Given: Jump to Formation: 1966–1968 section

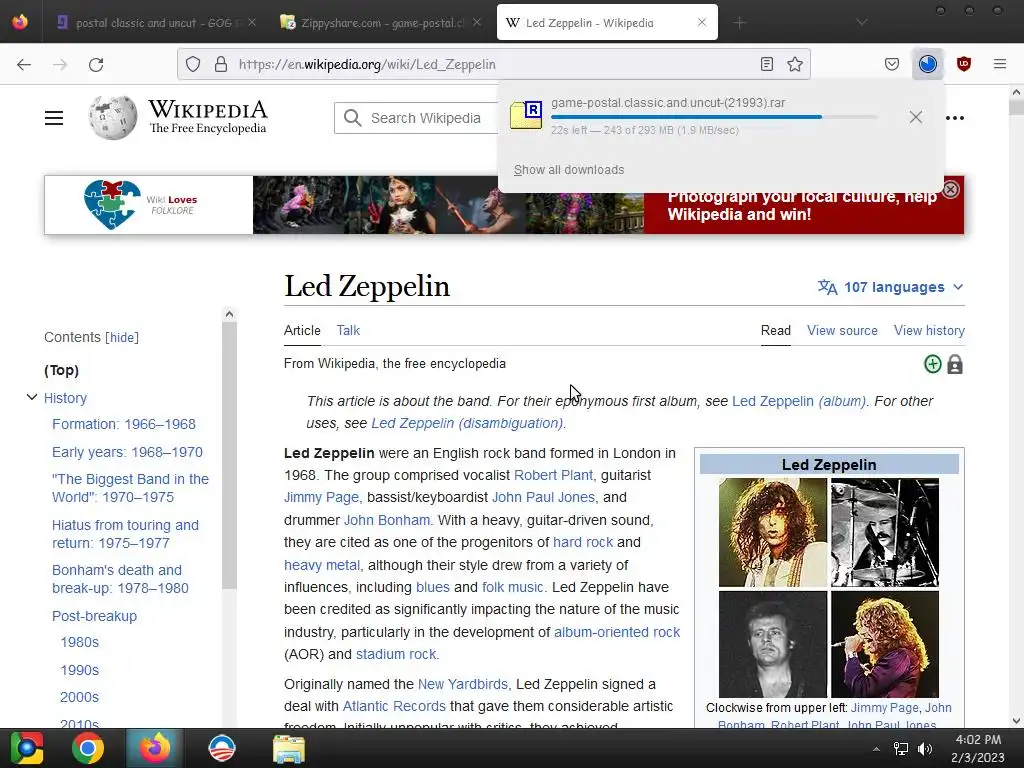Looking at the screenshot, I should click(124, 424).
